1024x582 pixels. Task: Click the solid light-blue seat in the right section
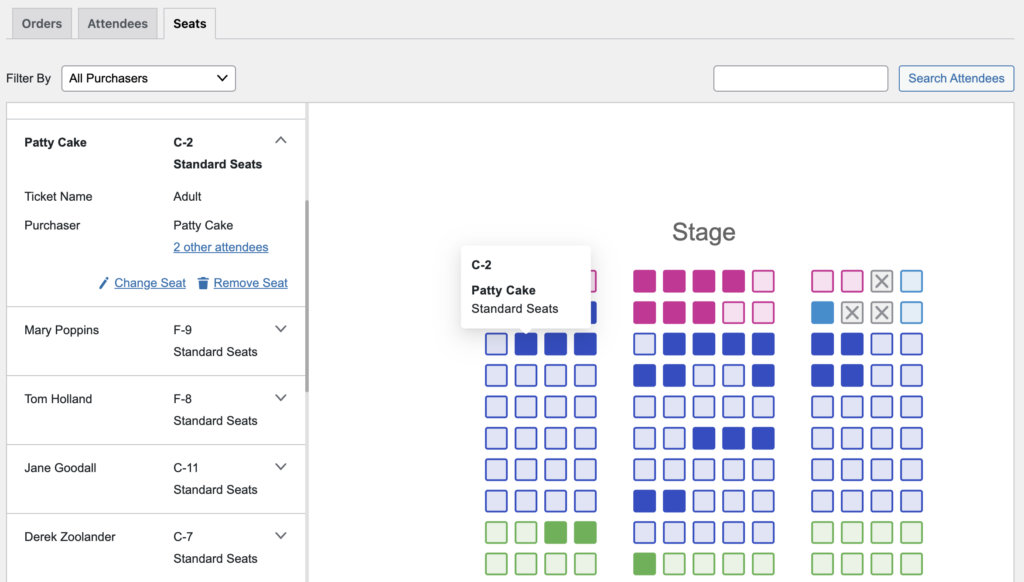tap(822, 313)
